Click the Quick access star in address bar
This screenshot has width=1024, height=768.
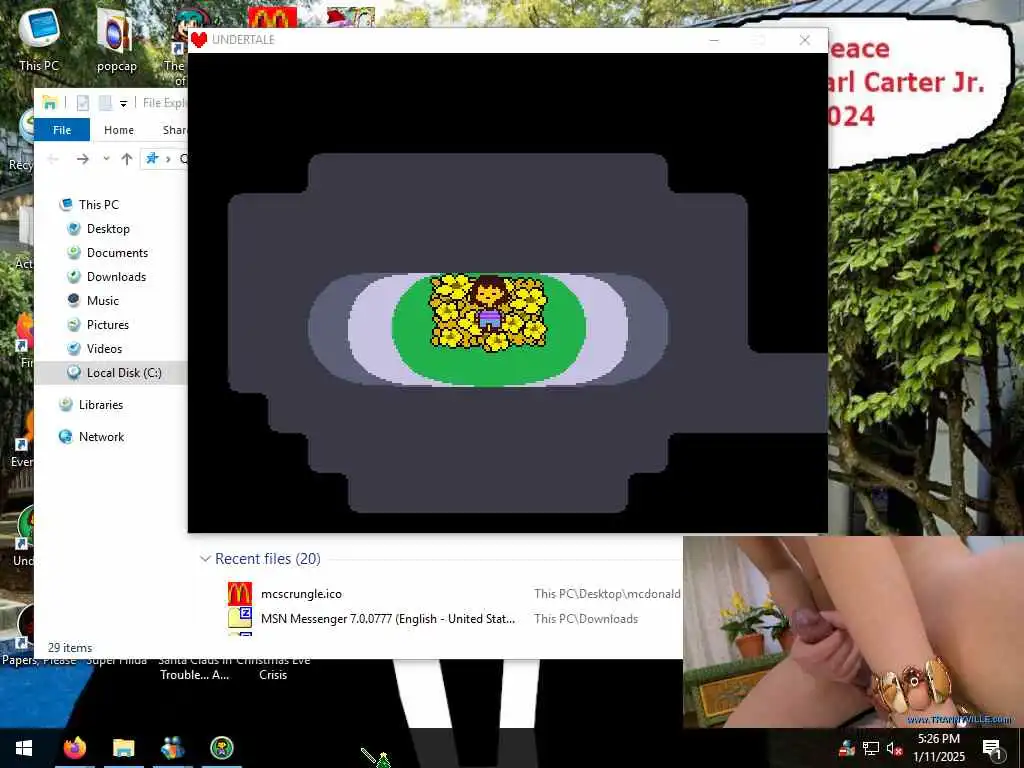pos(152,159)
